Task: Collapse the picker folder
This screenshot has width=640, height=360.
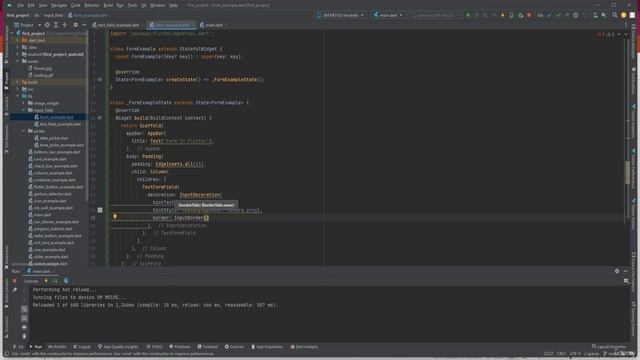Action: 24,131
